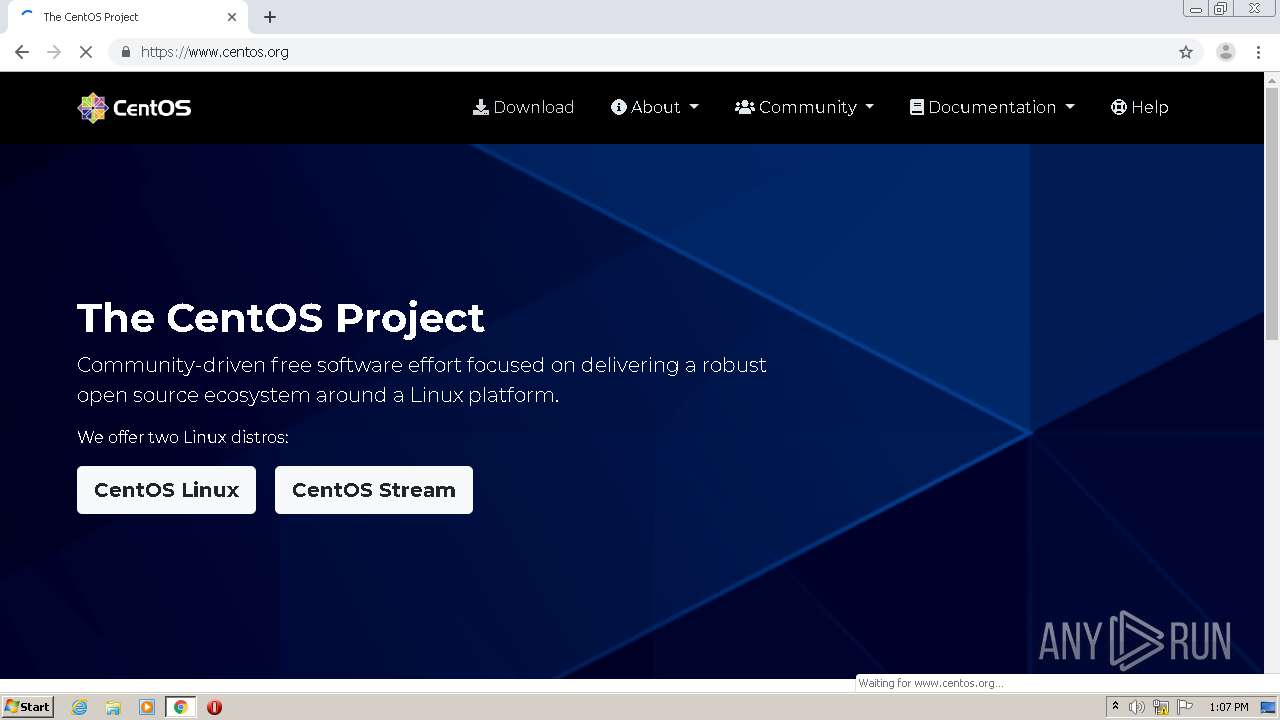This screenshot has height=720, width=1280.
Task: Click the We offer two Linux distros text
Action: click(x=183, y=437)
